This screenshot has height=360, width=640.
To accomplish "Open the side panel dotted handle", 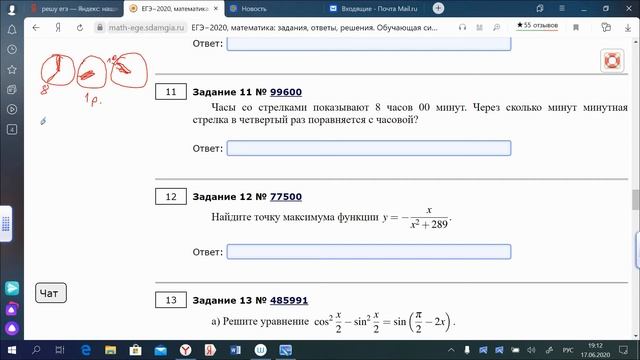I will click(x=6, y=224).
